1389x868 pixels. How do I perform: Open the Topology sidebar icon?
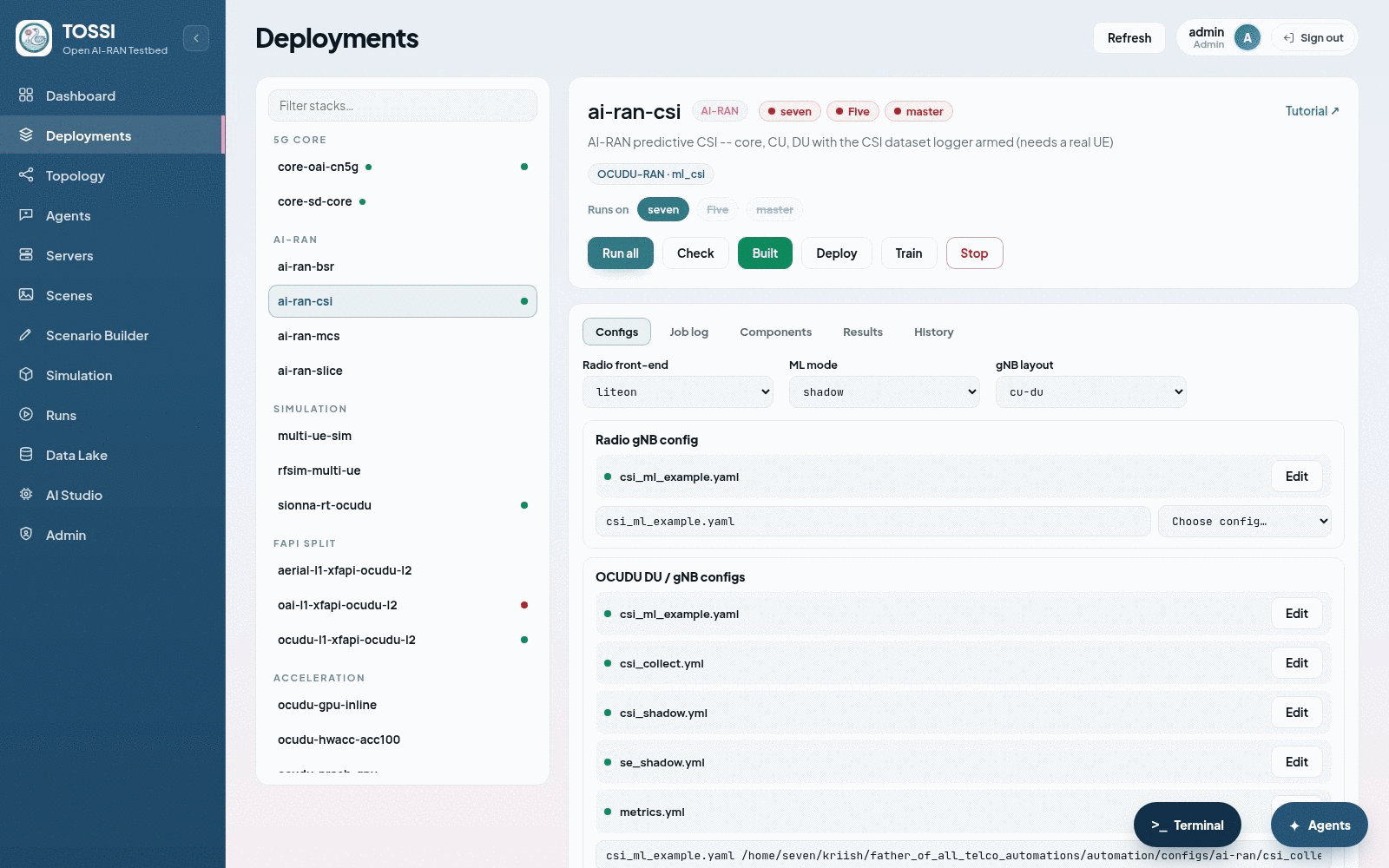(26, 174)
